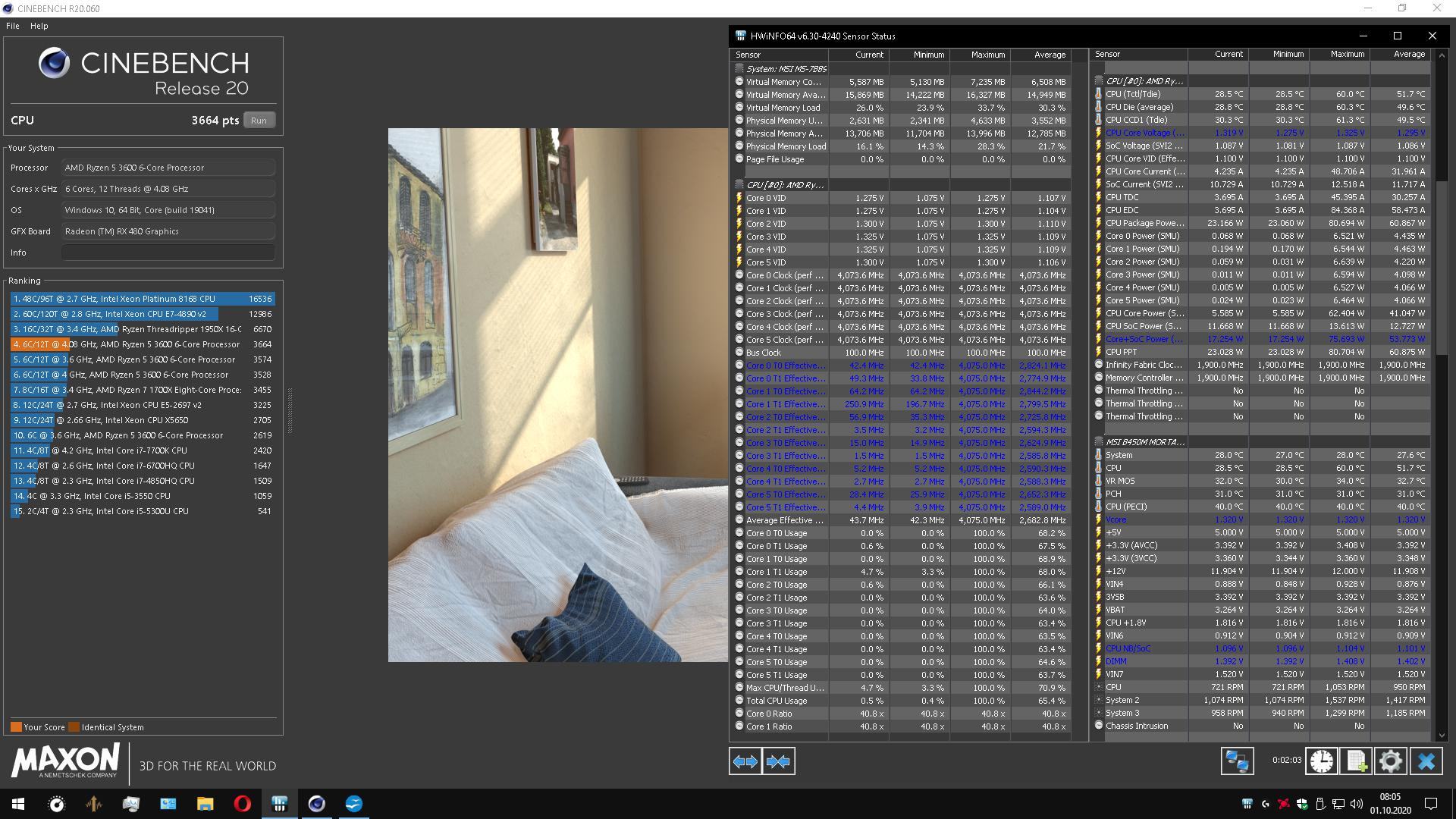Open the ID card app in the taskbar
The image size is (1456, 819).
168,804
